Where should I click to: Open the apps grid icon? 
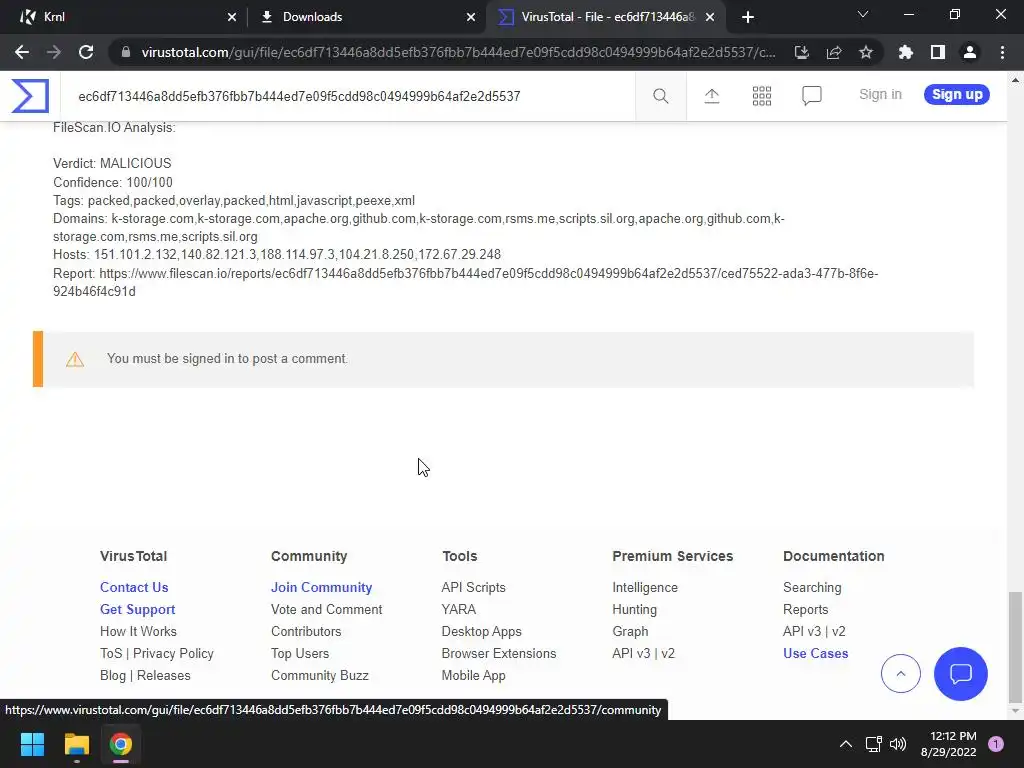[761, 96]
